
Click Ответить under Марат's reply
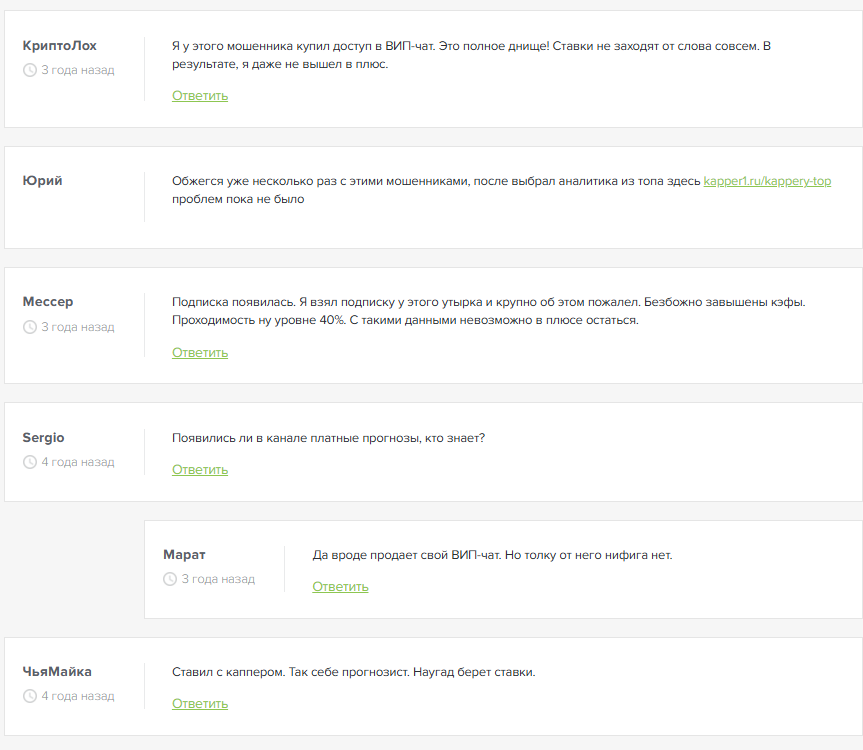(x=340, y=587)
